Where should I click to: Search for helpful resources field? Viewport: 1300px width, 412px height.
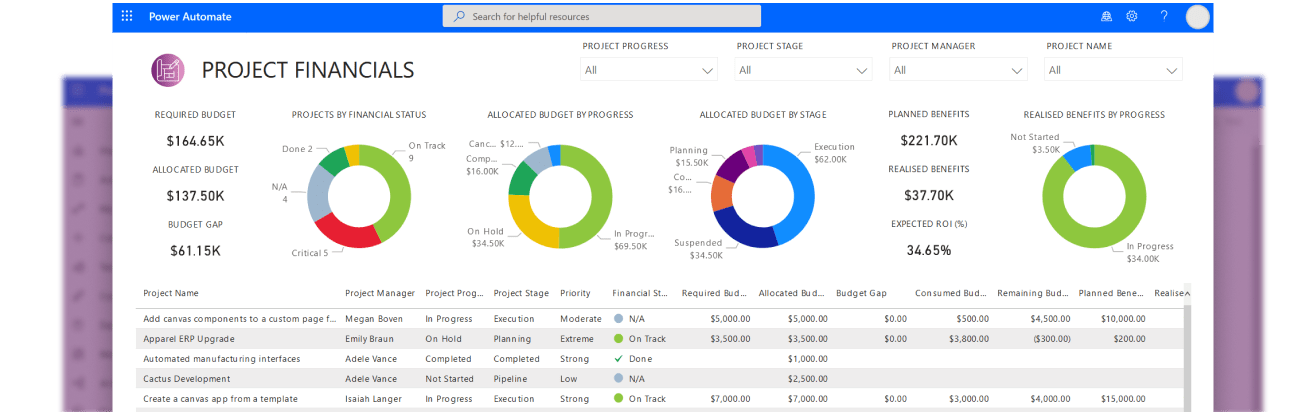[x=602, y=16]
